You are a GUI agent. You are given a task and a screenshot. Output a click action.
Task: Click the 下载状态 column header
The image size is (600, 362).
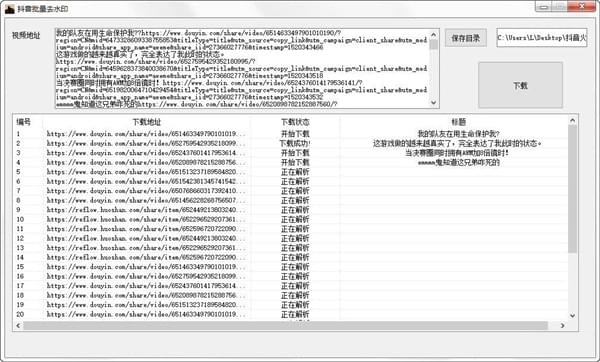point(295,122)
